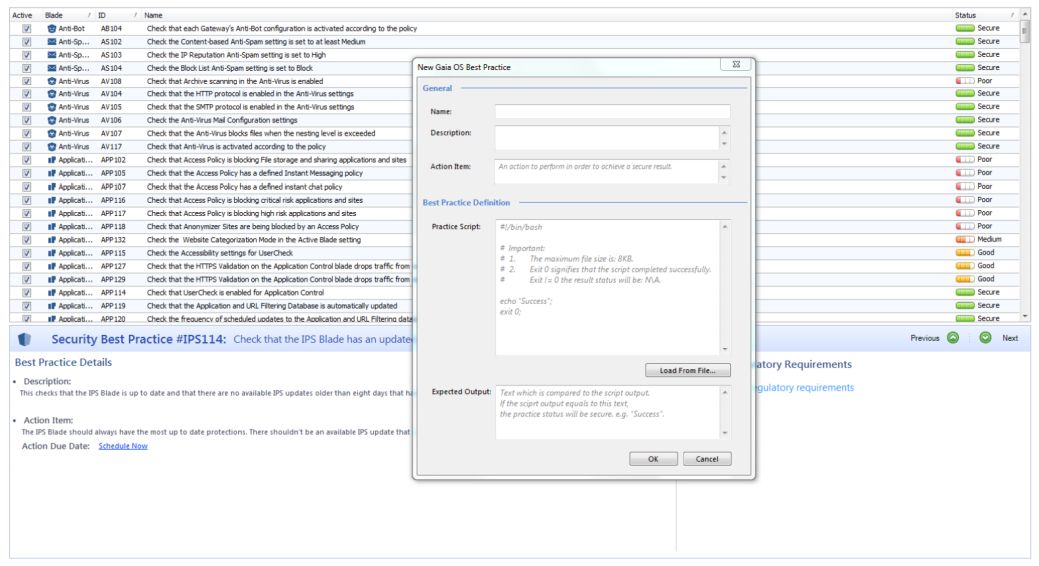
Task: Click the Application blade icon for APP102
Action: (52, 160)
